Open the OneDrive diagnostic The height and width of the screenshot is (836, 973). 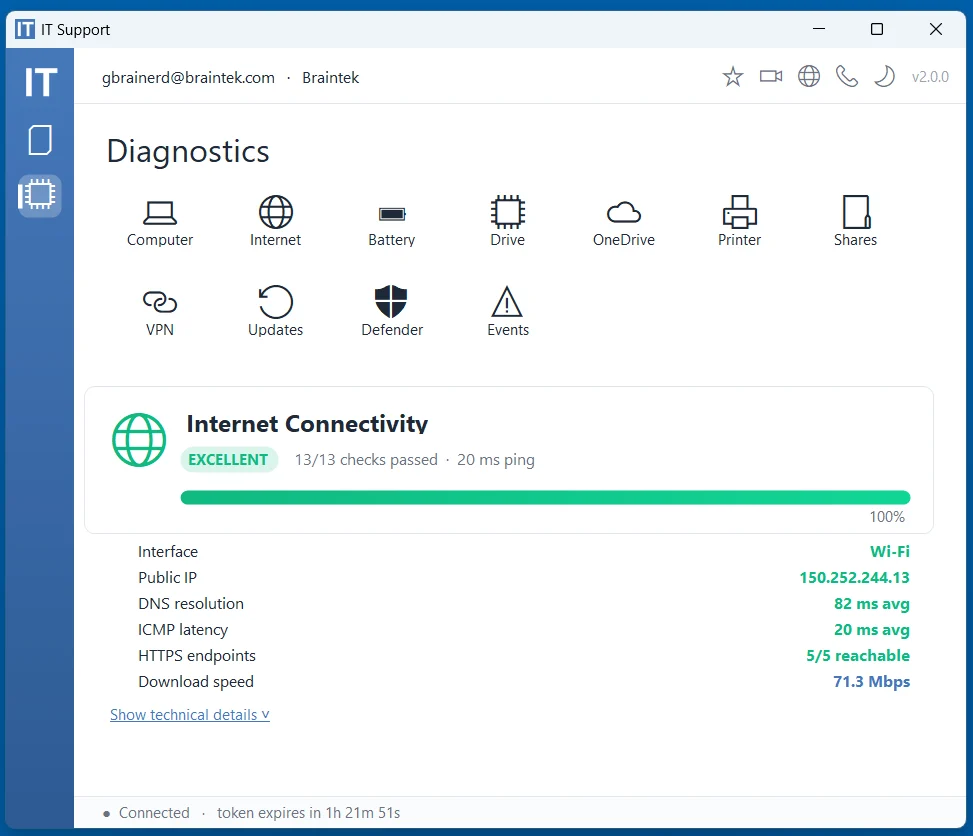(624, 224)
